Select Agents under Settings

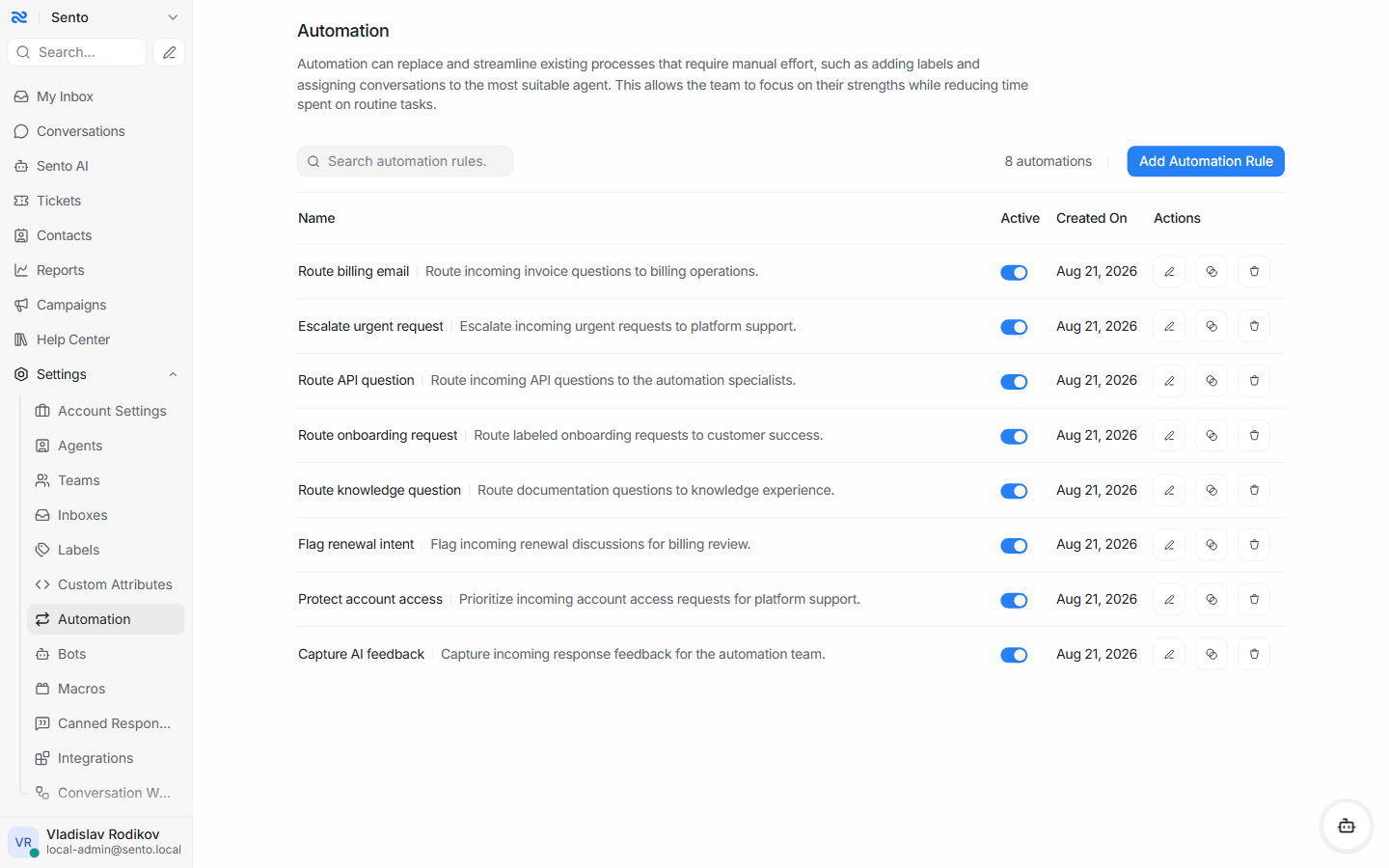(106, 446)
